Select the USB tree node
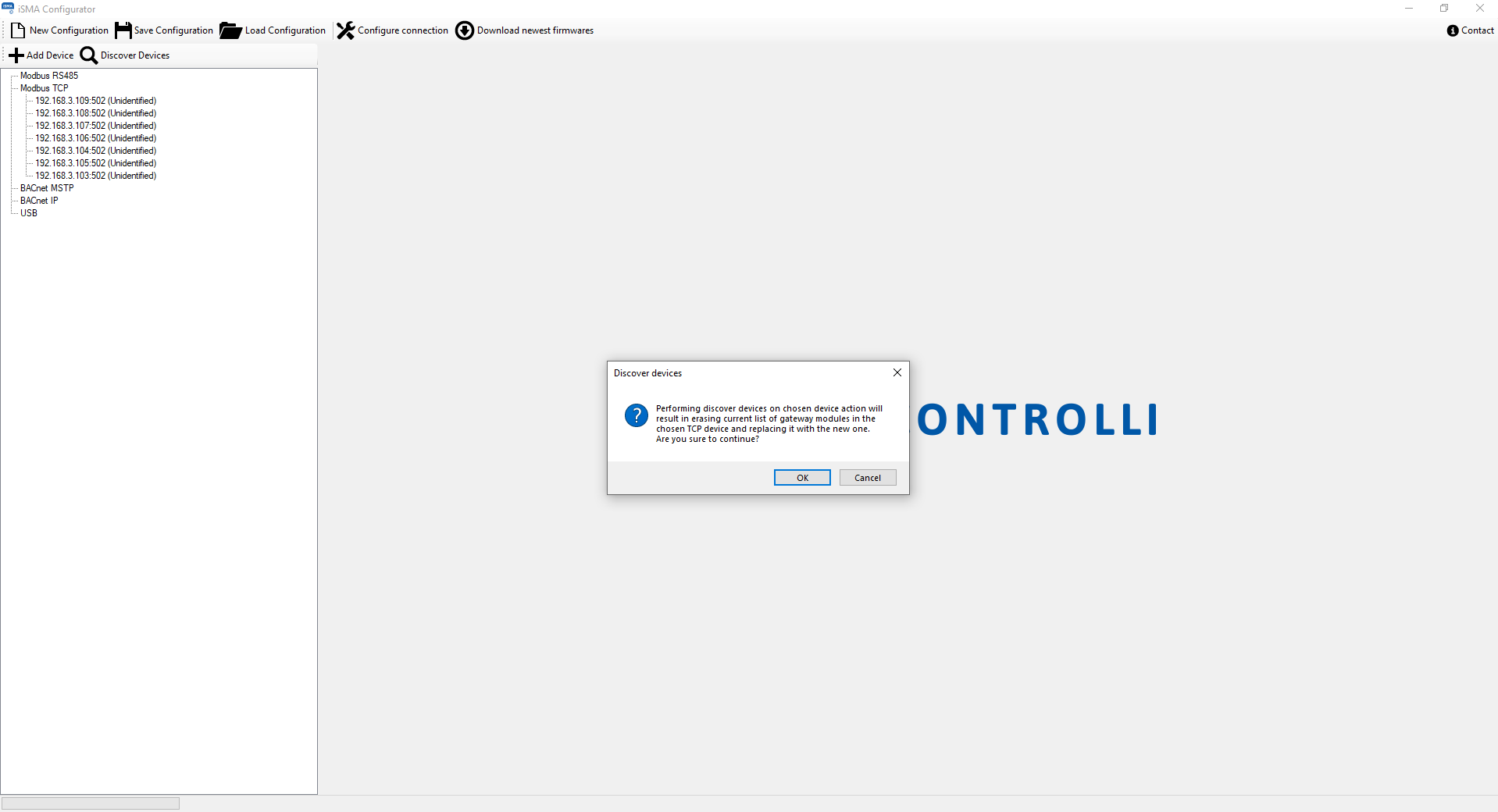Image resolution: width=1498 pixels, height=812 pixels. (29, 213)
